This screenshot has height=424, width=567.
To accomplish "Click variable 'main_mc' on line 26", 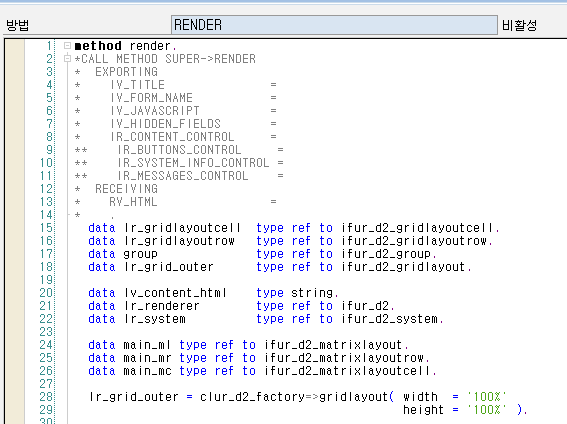I will point(147,371).
